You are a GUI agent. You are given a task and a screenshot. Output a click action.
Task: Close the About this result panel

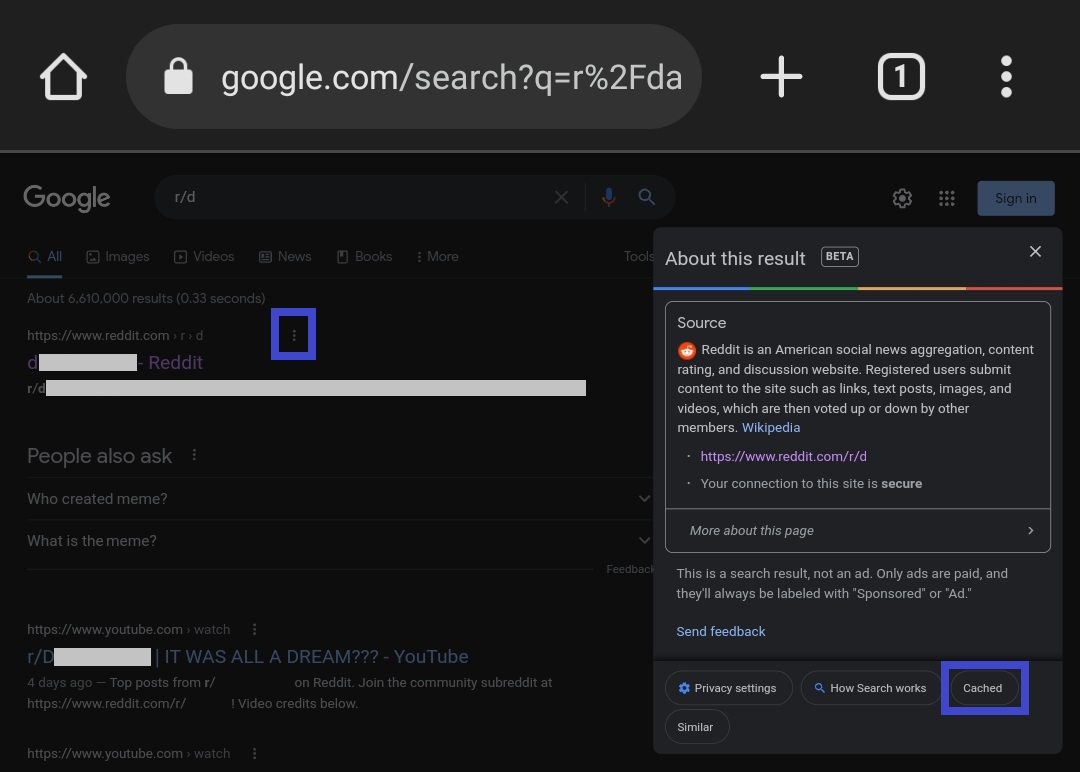(x=1035, y=252)
